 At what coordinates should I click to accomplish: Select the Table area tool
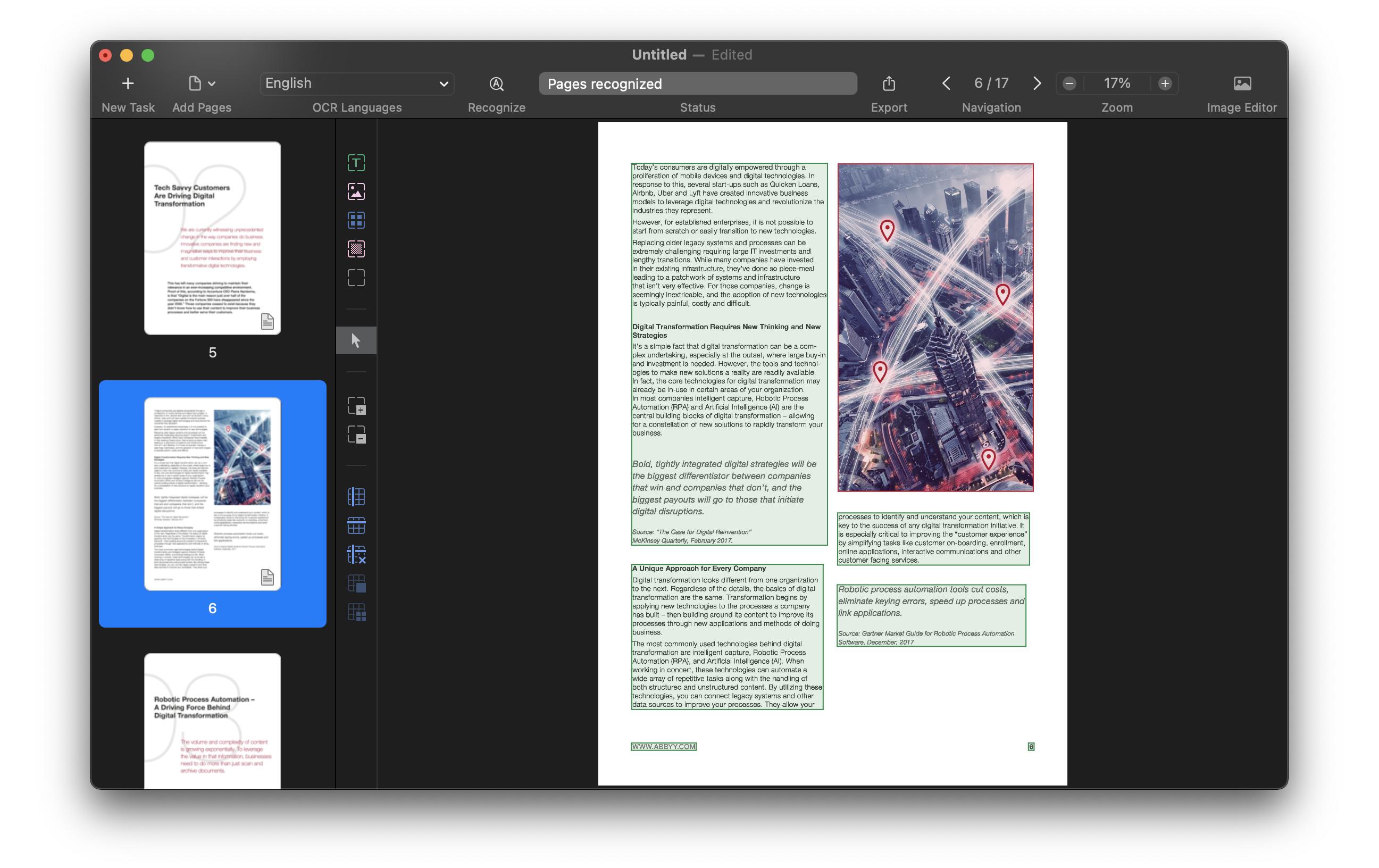[356, 220]
